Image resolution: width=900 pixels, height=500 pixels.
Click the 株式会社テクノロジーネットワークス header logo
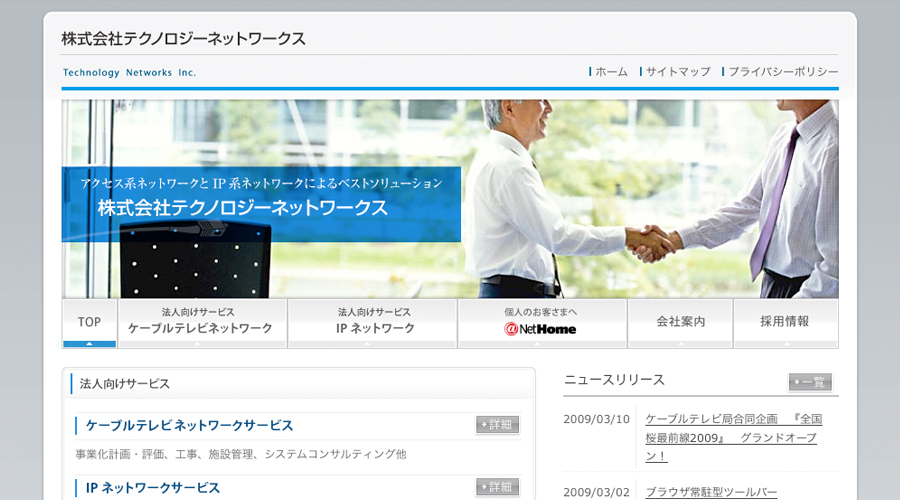(183, 39)
